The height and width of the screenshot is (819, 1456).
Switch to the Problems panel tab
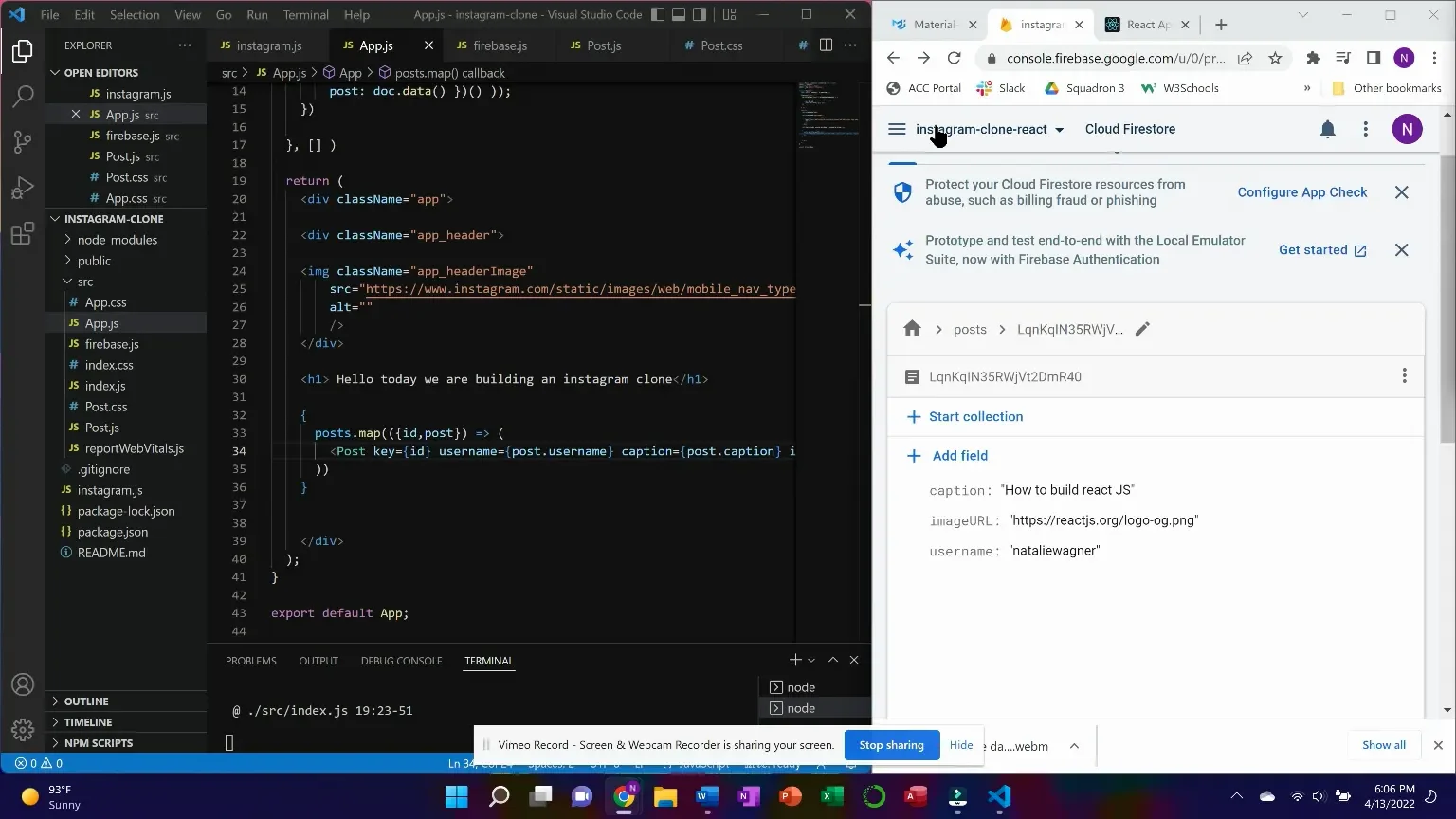pos(251,661)
